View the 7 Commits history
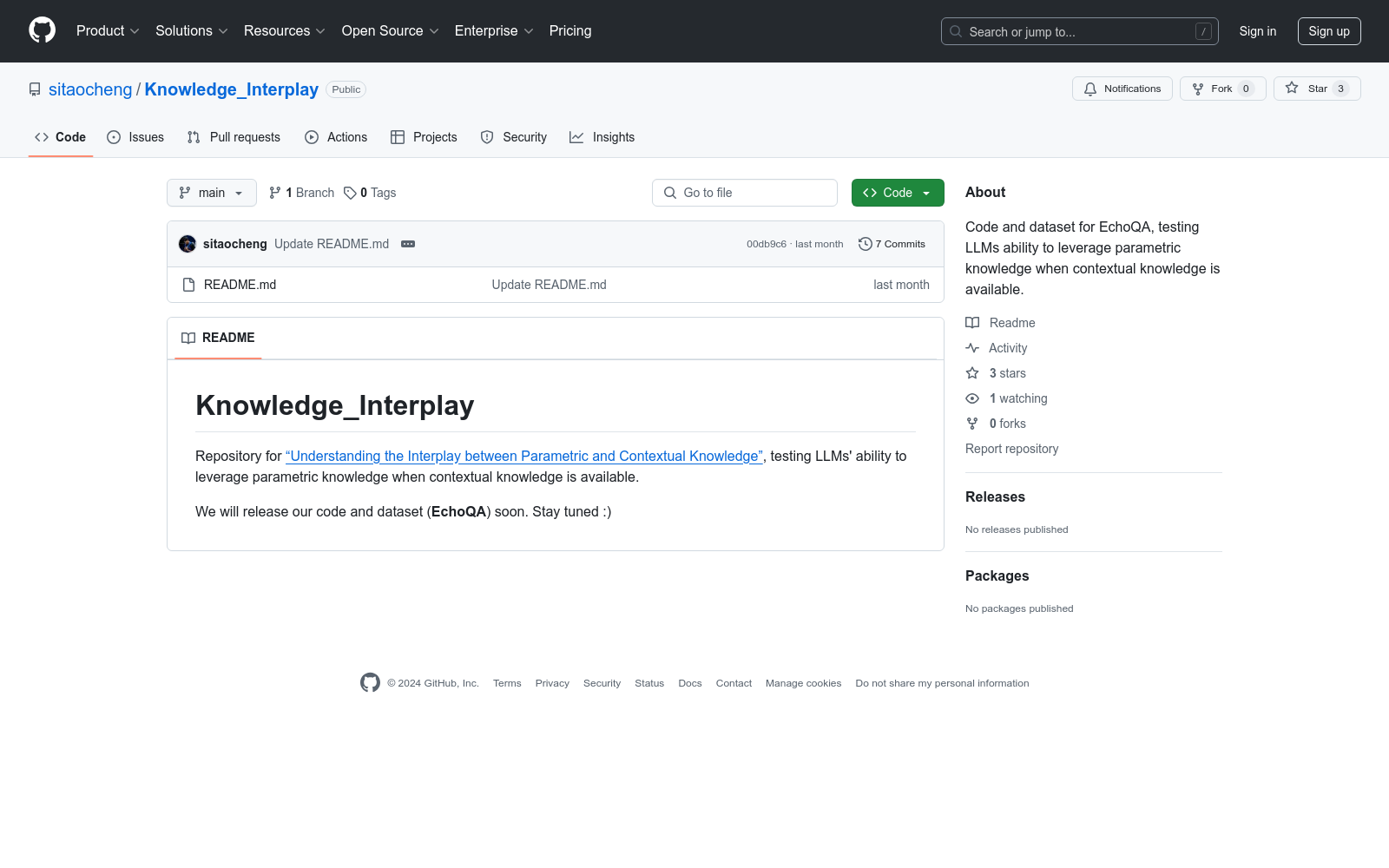1389x868 pixels. 892,244
